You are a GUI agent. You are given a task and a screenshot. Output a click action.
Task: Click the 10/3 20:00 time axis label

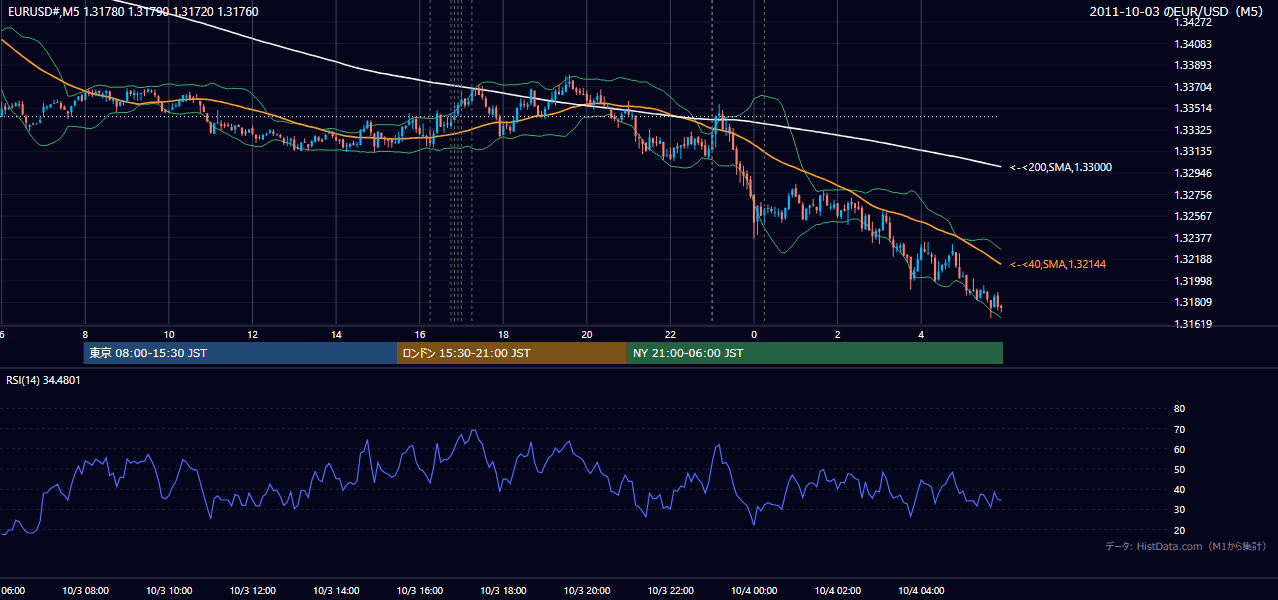point(587,591)
